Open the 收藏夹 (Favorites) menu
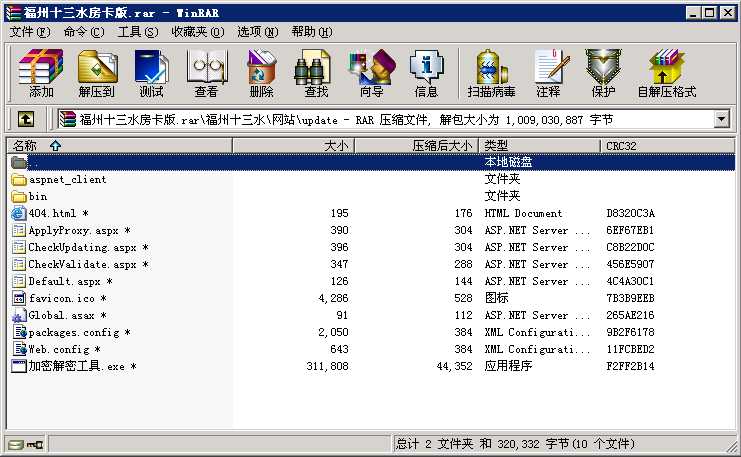This screenshot has height=457, width=741. tap(198, 32)
